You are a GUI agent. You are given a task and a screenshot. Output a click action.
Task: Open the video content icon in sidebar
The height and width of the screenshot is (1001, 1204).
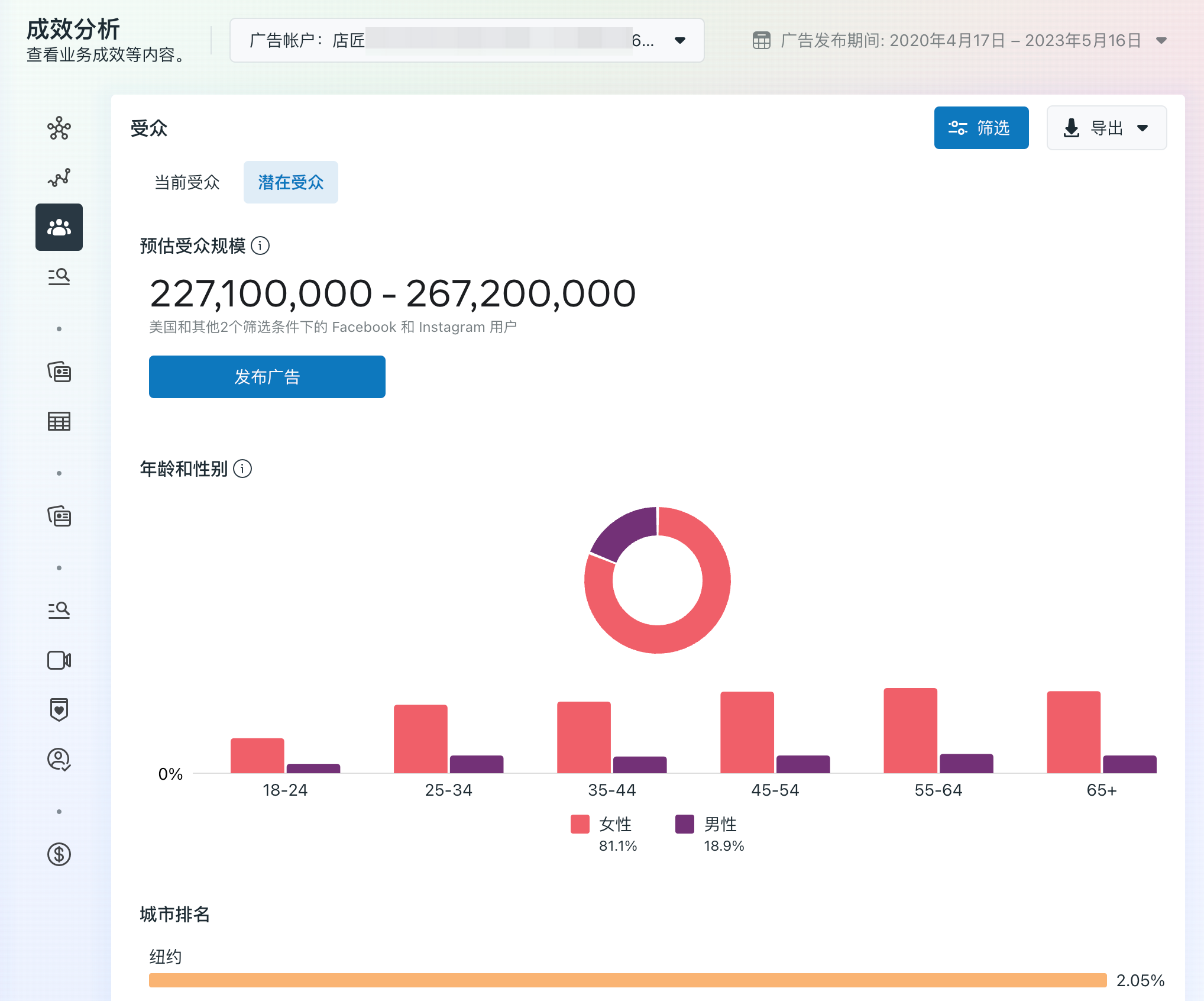pyautogui.click(x=59, y=660)
